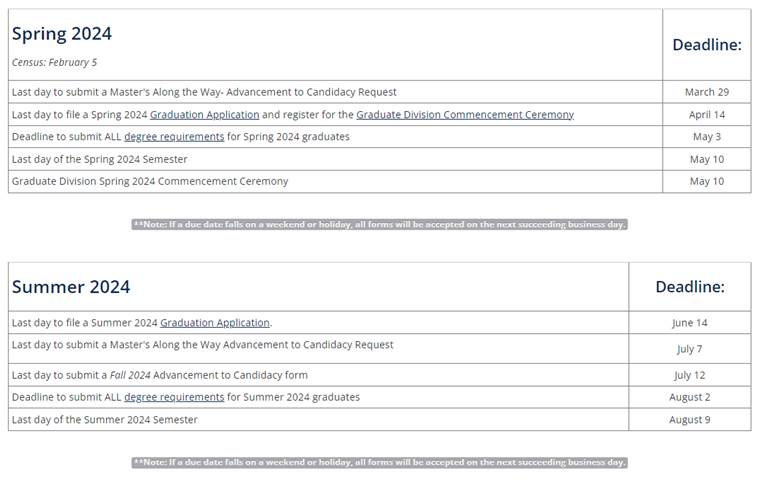This screenshot has height=480, width=760.
Task: Click the Deadline header in Summer table
Action: pyautogui.click(x=689, y=287)
